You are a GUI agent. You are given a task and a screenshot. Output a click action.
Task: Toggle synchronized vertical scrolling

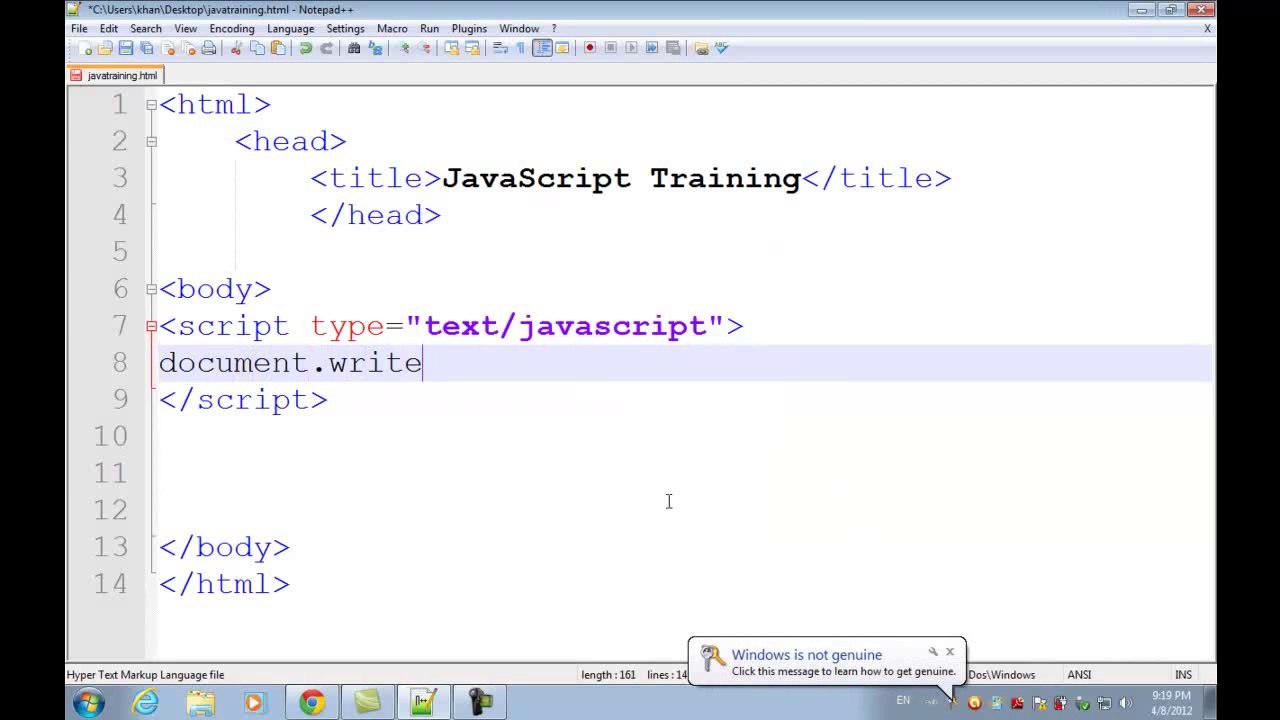point(452,48)
